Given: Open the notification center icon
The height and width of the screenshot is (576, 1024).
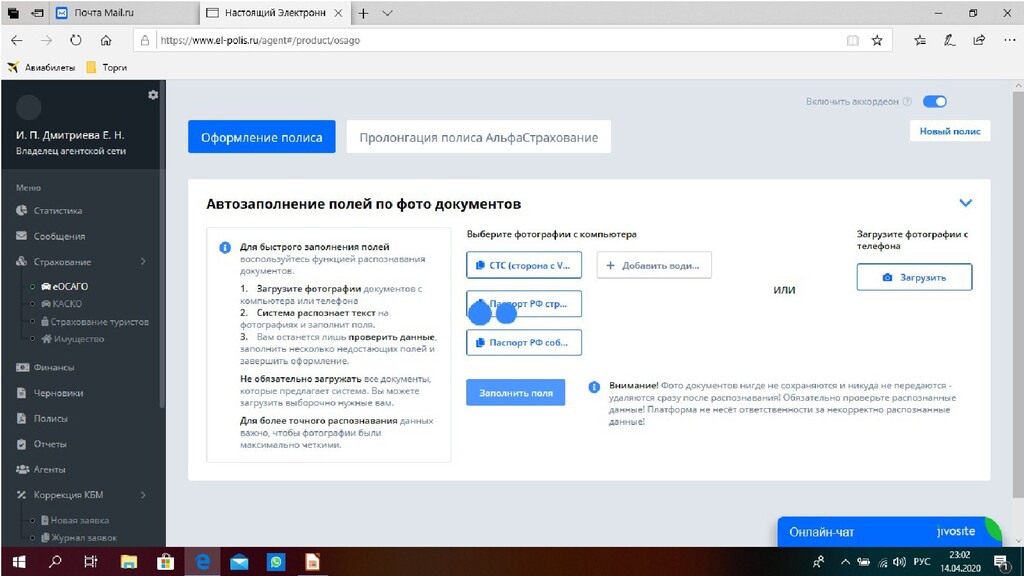Looking at the screenshot, I should pos(1000,562).
